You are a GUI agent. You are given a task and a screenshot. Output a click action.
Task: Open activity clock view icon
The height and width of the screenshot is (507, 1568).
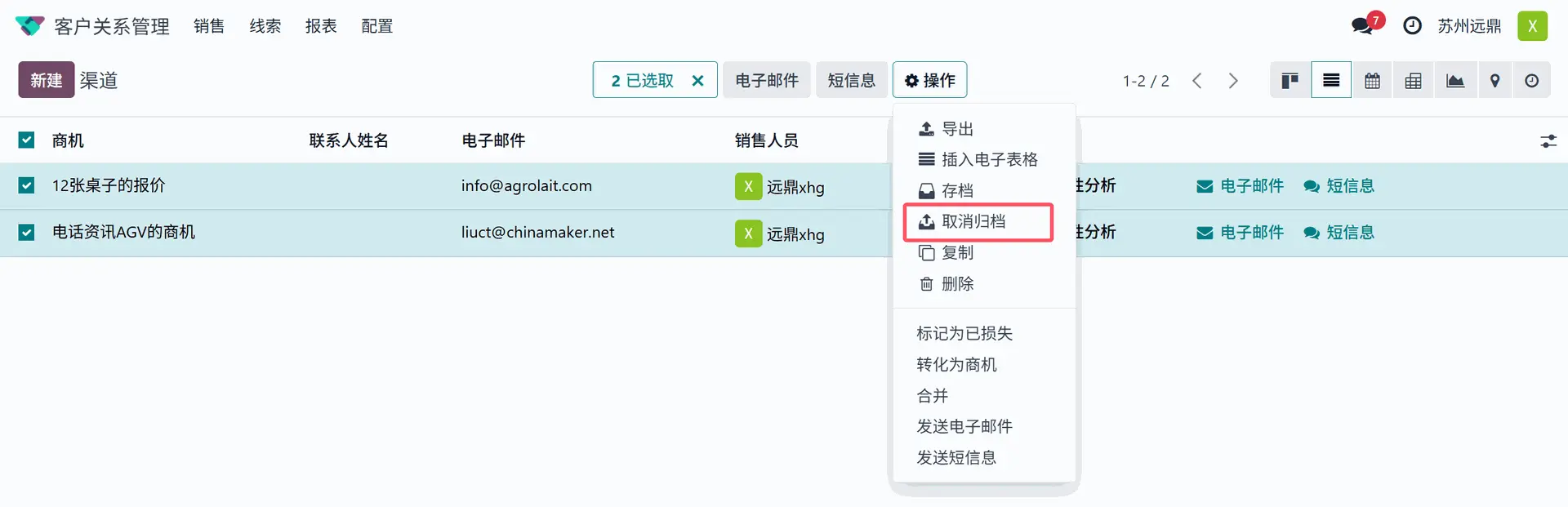(x=1532, y=80)
